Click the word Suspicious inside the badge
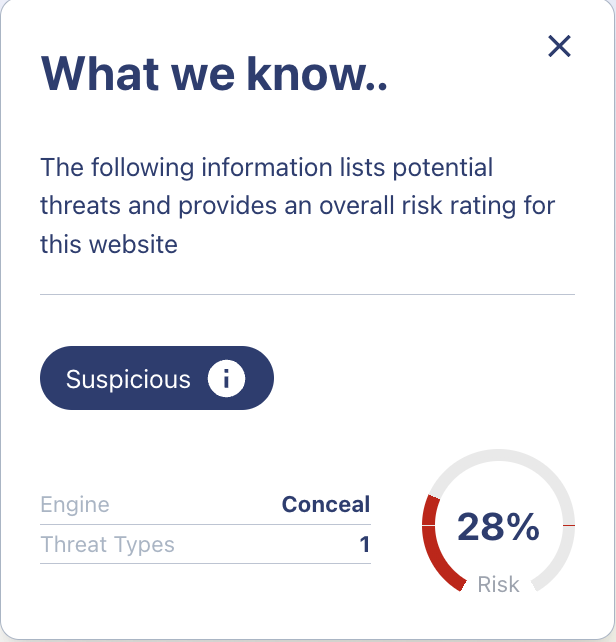 pyautogui.click(x=128, y=379)
